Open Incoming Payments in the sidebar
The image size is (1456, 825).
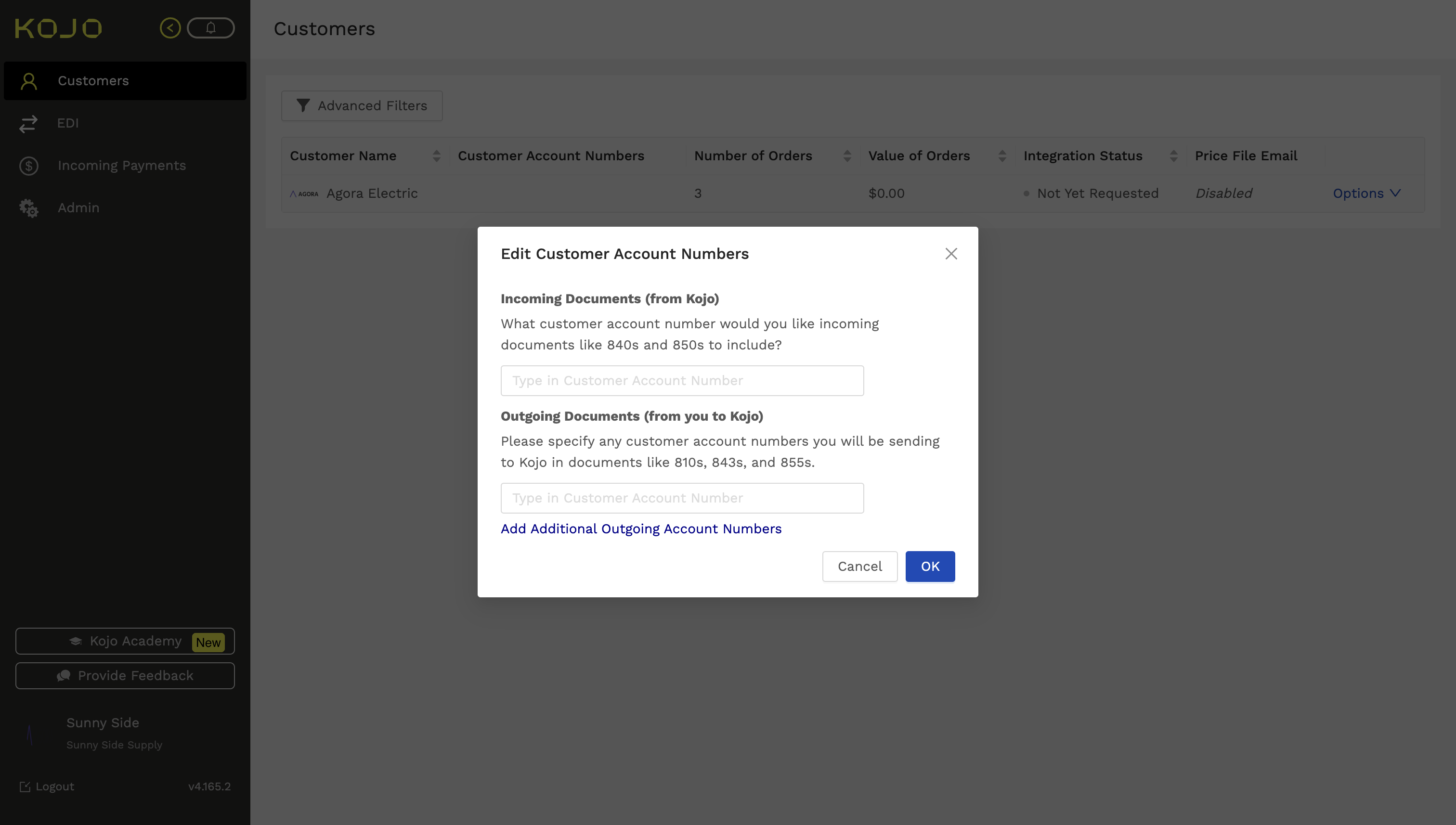tap(125, 166)
